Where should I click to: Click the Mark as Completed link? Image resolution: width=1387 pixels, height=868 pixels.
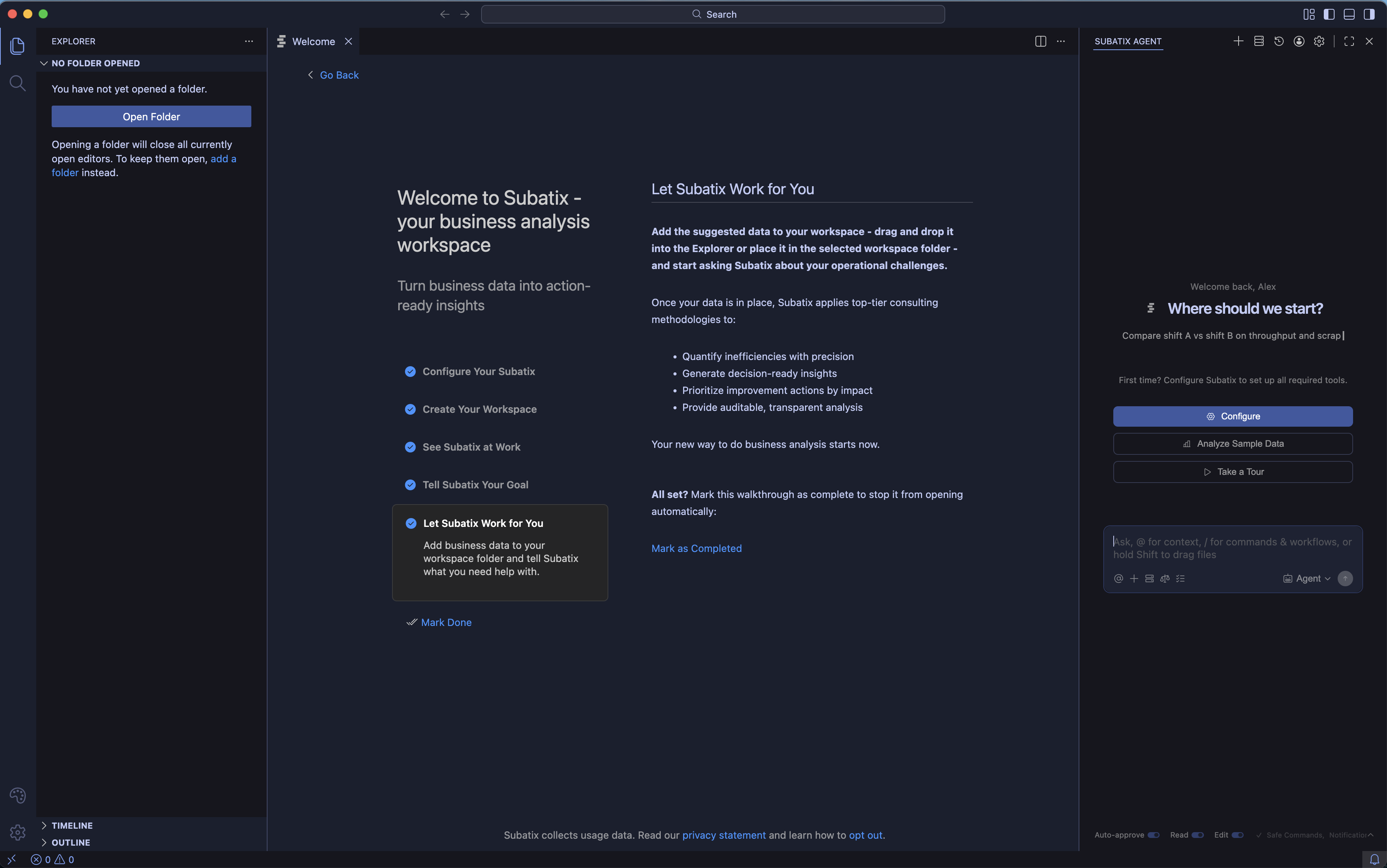point(696,548)
